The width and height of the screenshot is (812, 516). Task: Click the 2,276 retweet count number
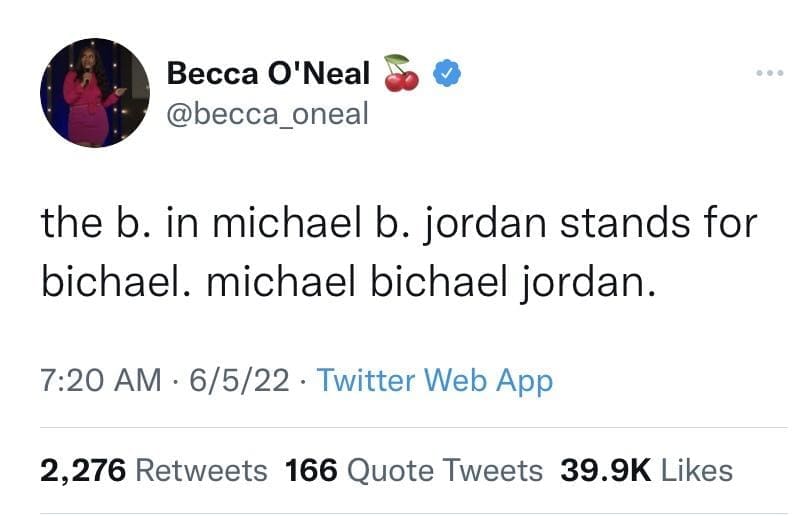[83, 469]
